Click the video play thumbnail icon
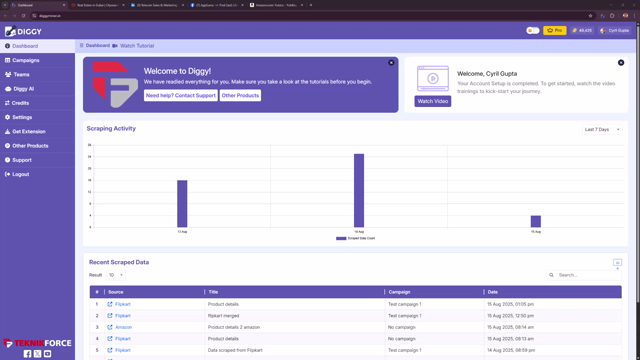This screenshot has height=360, width=640. pyautogui.click(x=433, y=78)
